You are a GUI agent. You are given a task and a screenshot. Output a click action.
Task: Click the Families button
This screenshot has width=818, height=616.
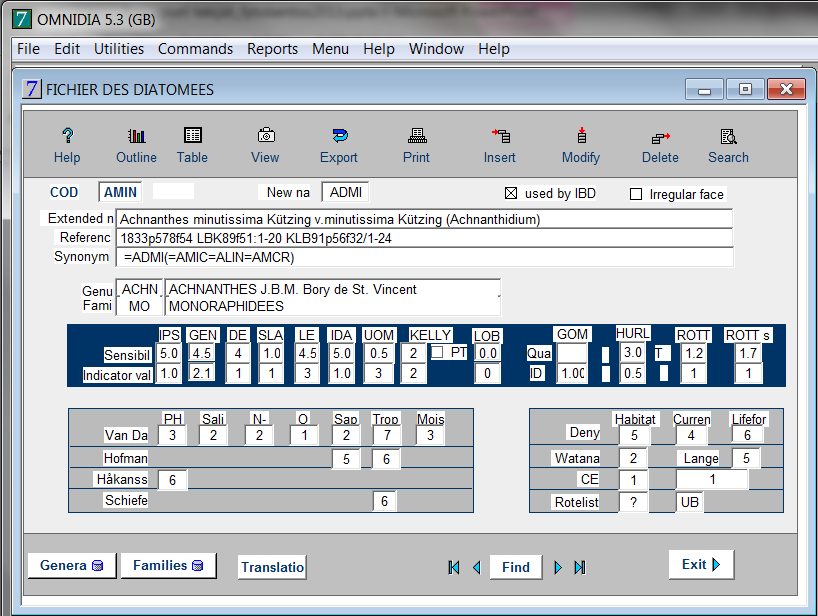[x=169, y=565]
